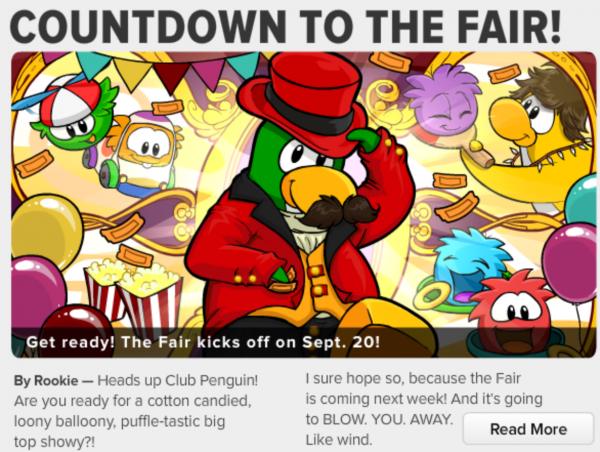Open the Fair banner image
600x452 pixels.
(304, 205)
